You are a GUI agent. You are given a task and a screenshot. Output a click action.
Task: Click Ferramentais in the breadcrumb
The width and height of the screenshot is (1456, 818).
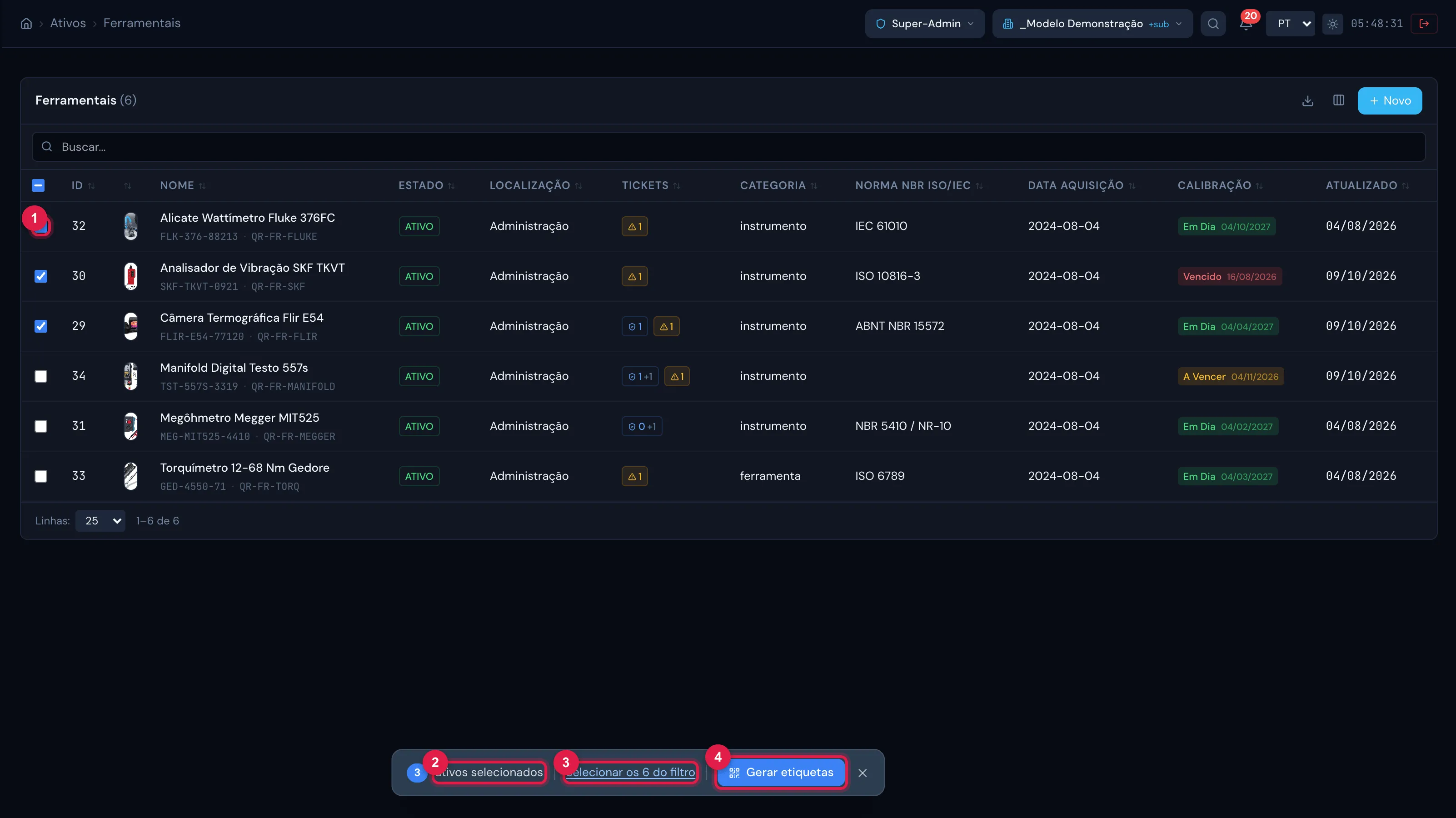click(142, 23)
